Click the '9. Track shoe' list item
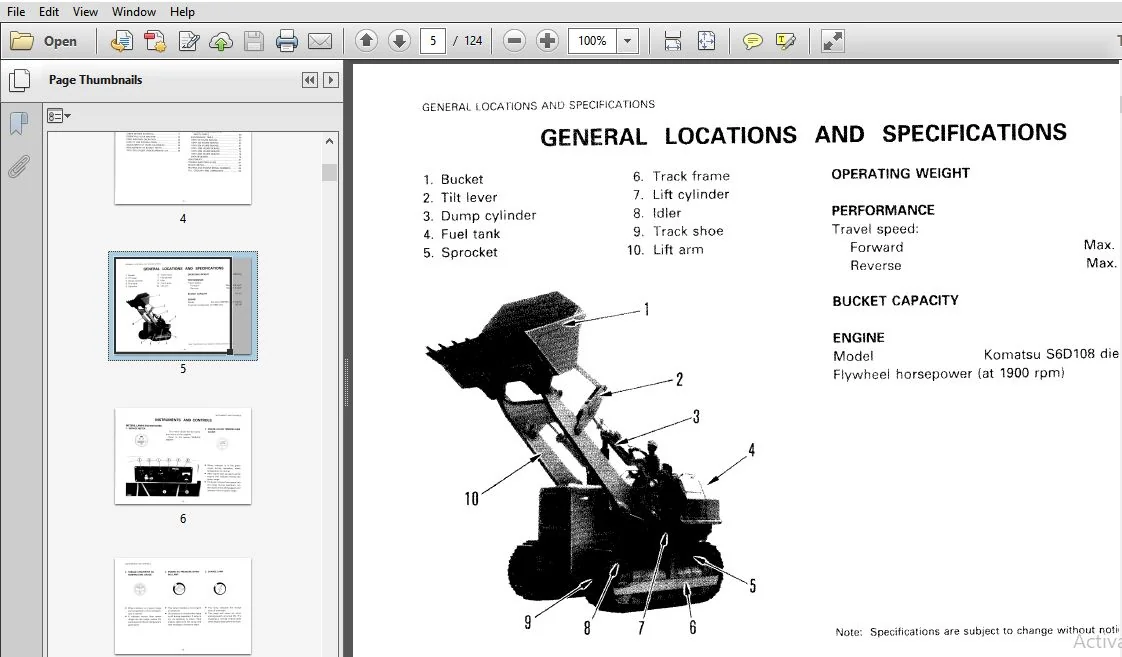The height and width of the screenshot is (657, 1122). [x=678, y=231]
